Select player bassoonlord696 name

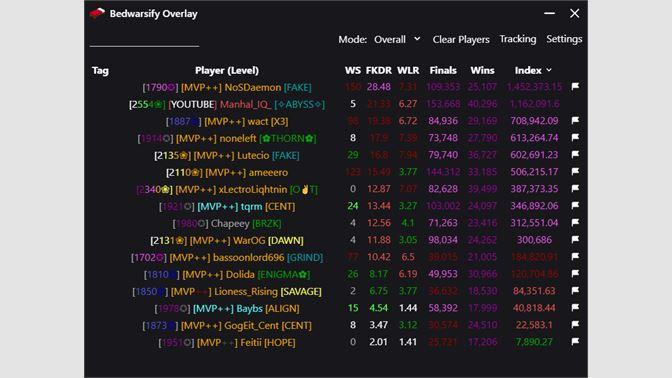point(249,258)
